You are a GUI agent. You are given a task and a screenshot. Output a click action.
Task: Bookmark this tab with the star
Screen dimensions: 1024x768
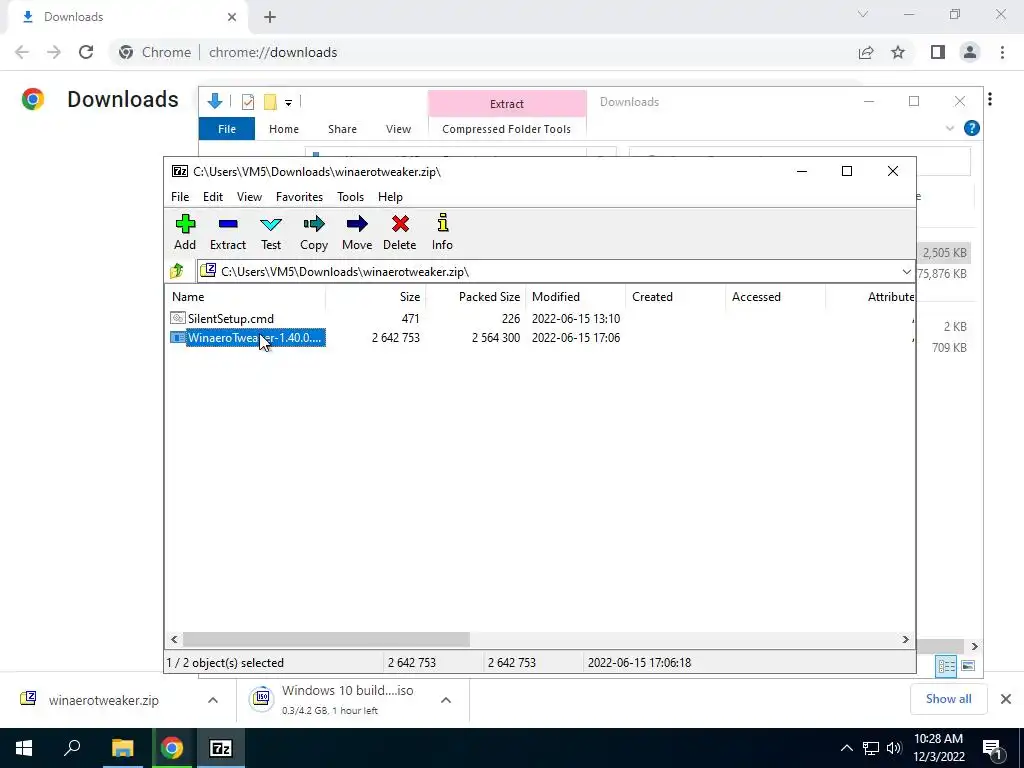(898, 52)
